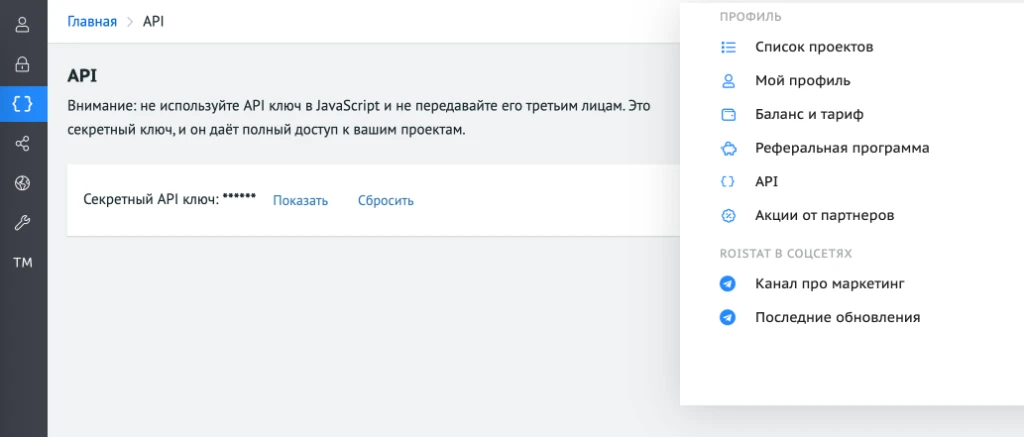Click the API breadcrumb item
The width and height of the screenshot is (1024, 437).
click(153, 21)
